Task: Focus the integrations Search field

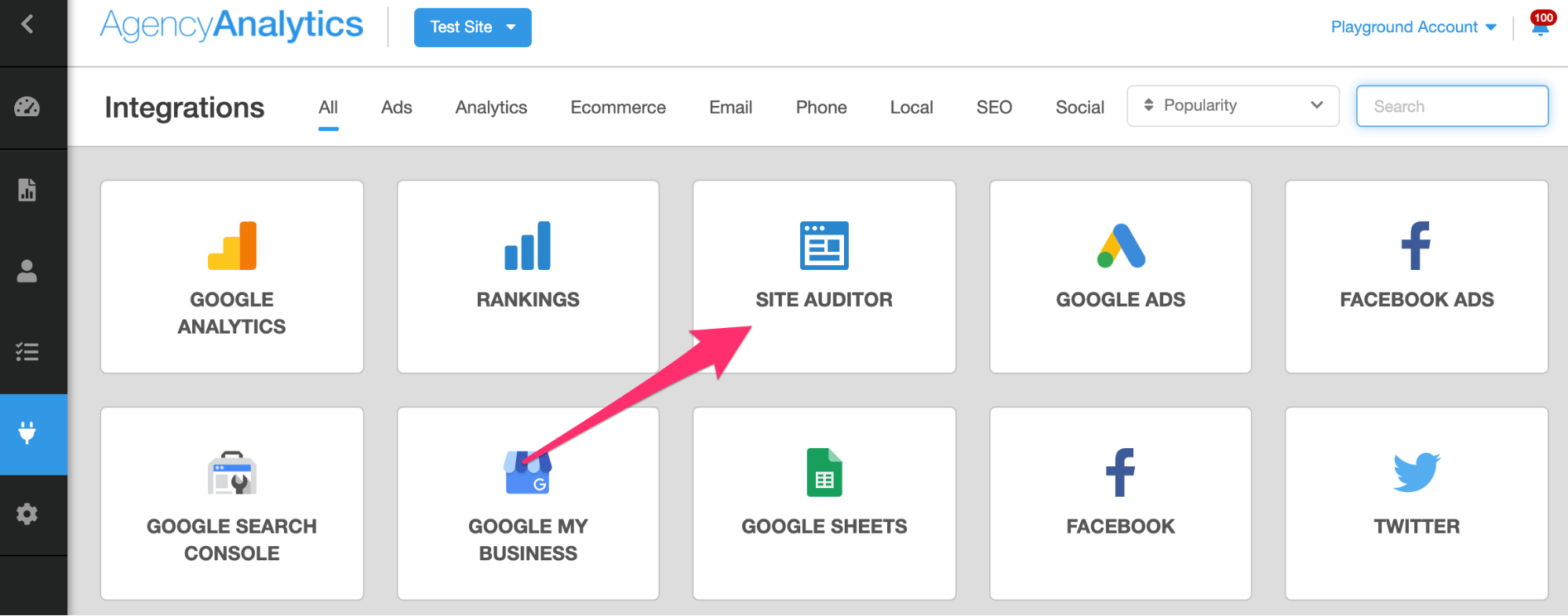Action: click(x=1452, y=106)
